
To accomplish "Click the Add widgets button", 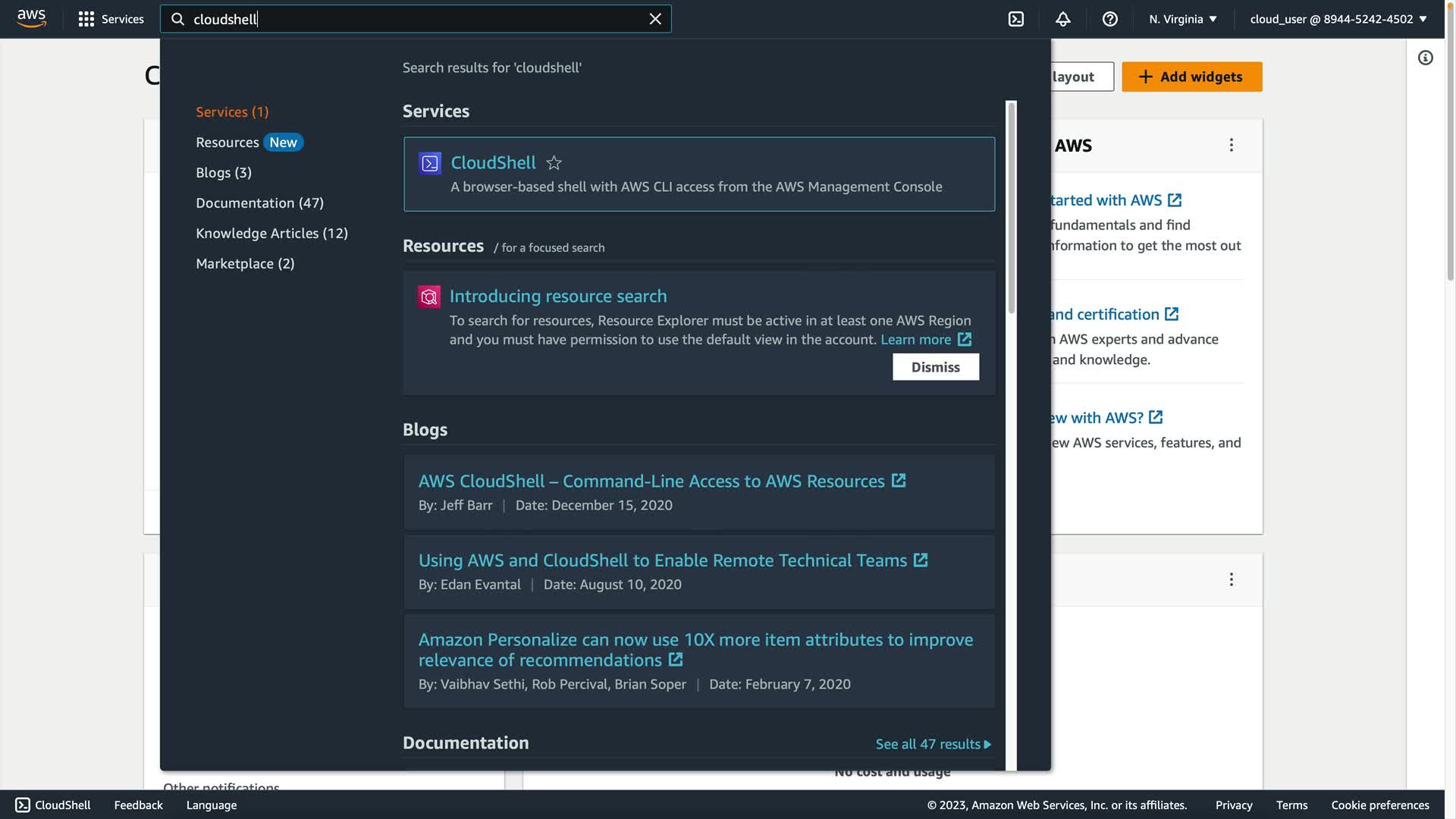I will click(x=1191, y=77).
